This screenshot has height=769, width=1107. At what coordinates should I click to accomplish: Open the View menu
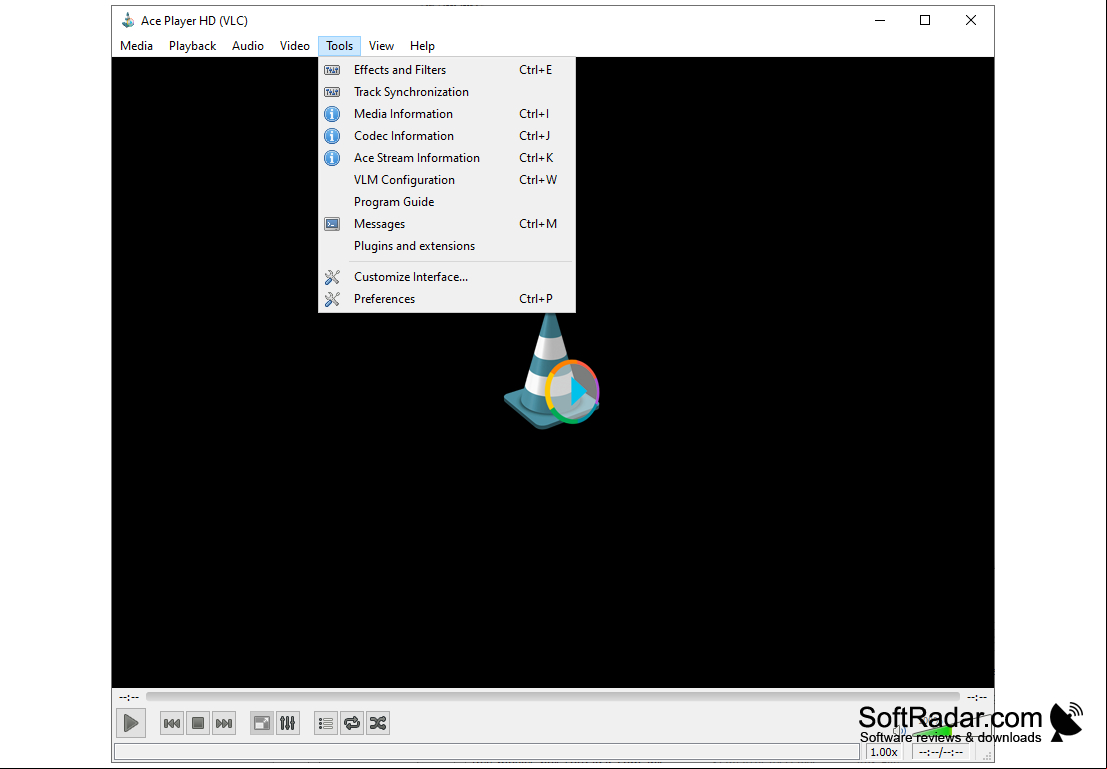tap(381, 46)
